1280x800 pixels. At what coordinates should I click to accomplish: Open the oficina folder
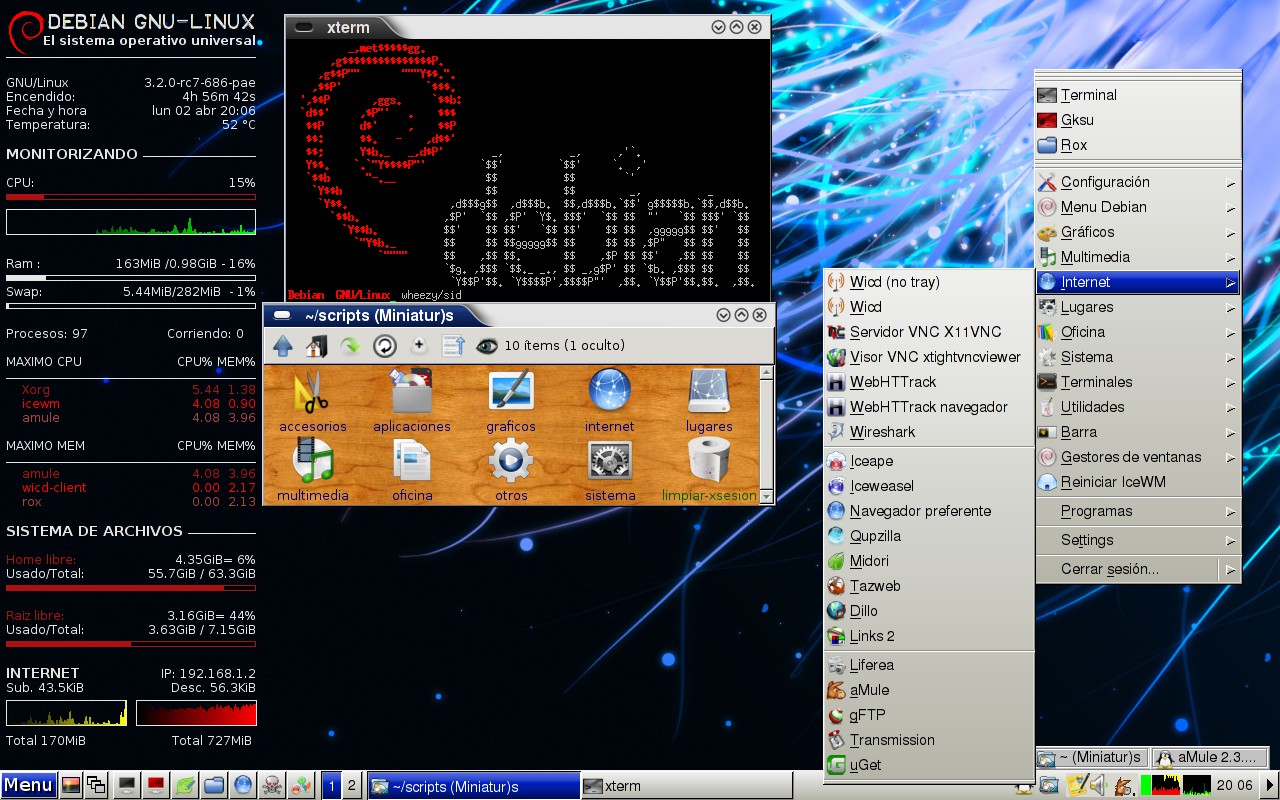pos(412,470)
